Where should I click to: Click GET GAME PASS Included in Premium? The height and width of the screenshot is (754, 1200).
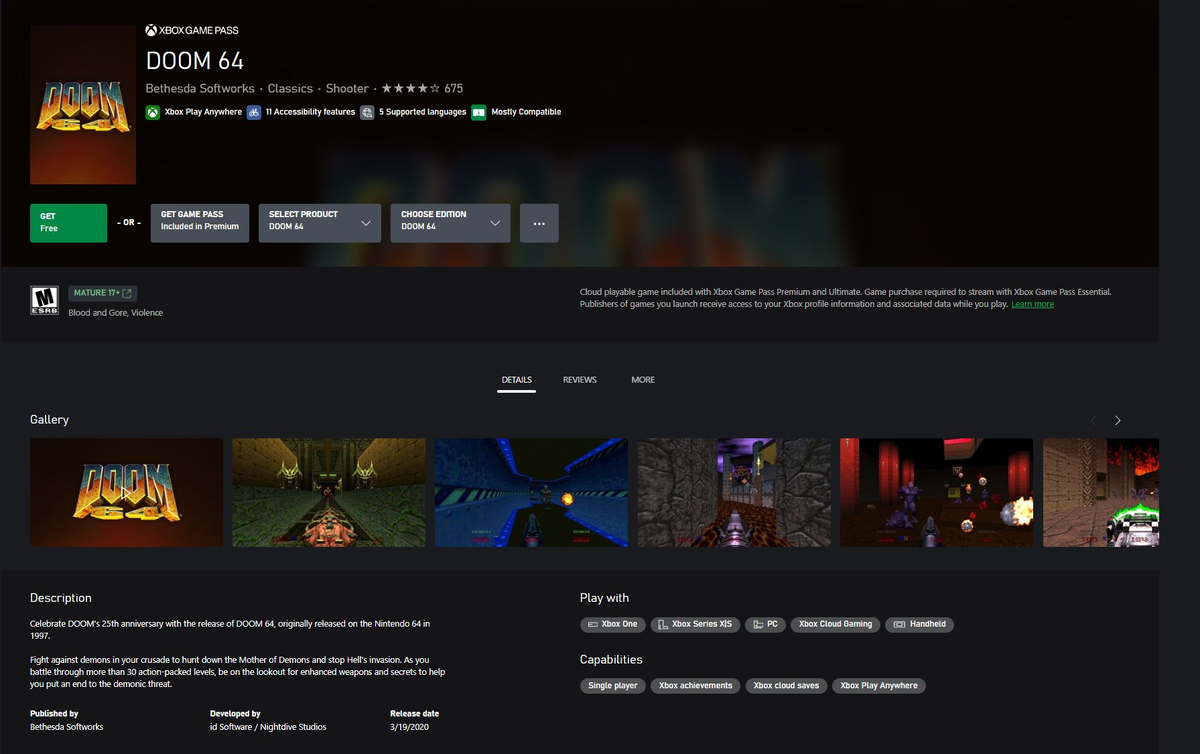pos(200,223)
